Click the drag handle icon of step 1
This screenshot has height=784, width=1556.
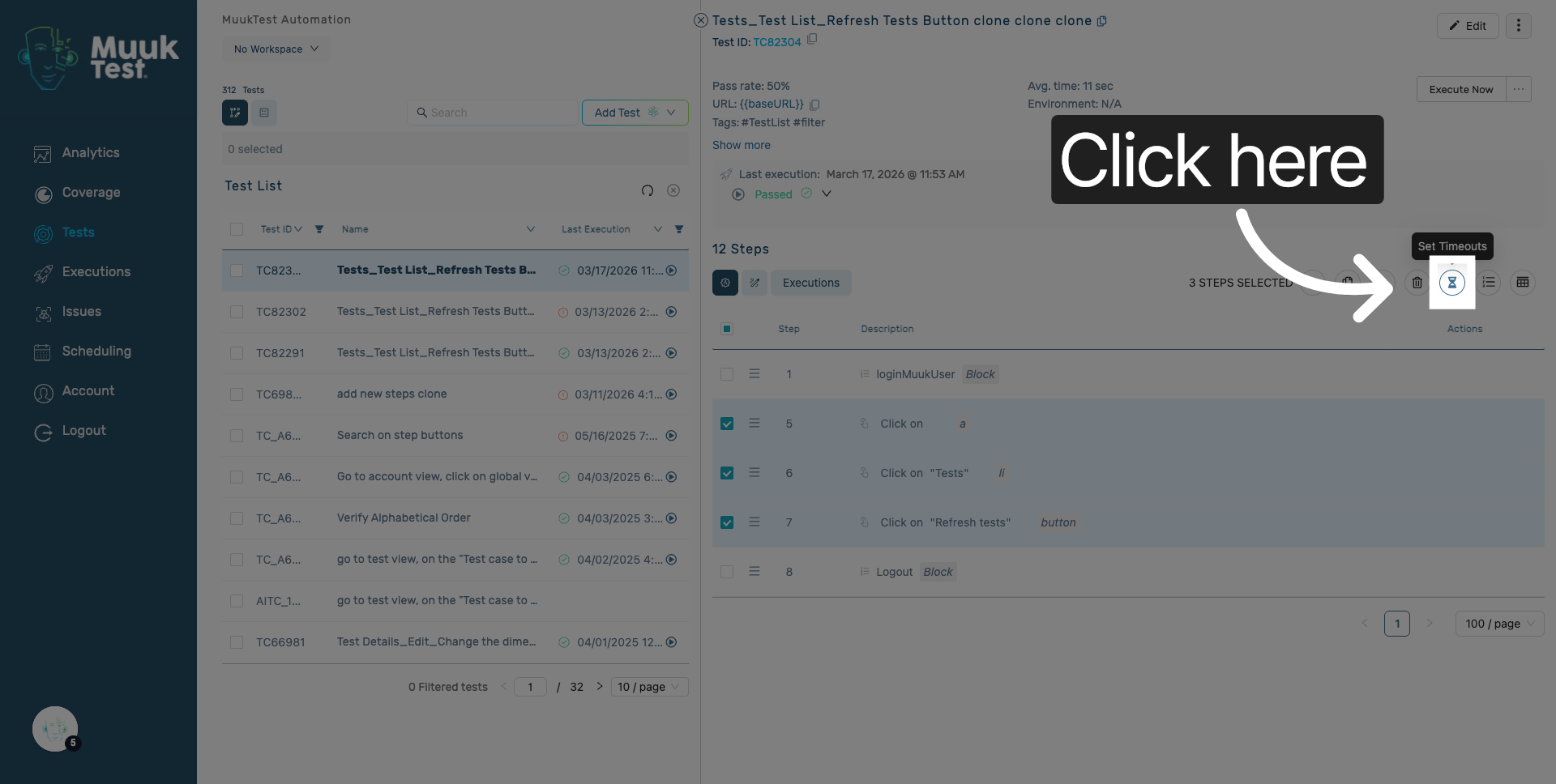[754, 374]
